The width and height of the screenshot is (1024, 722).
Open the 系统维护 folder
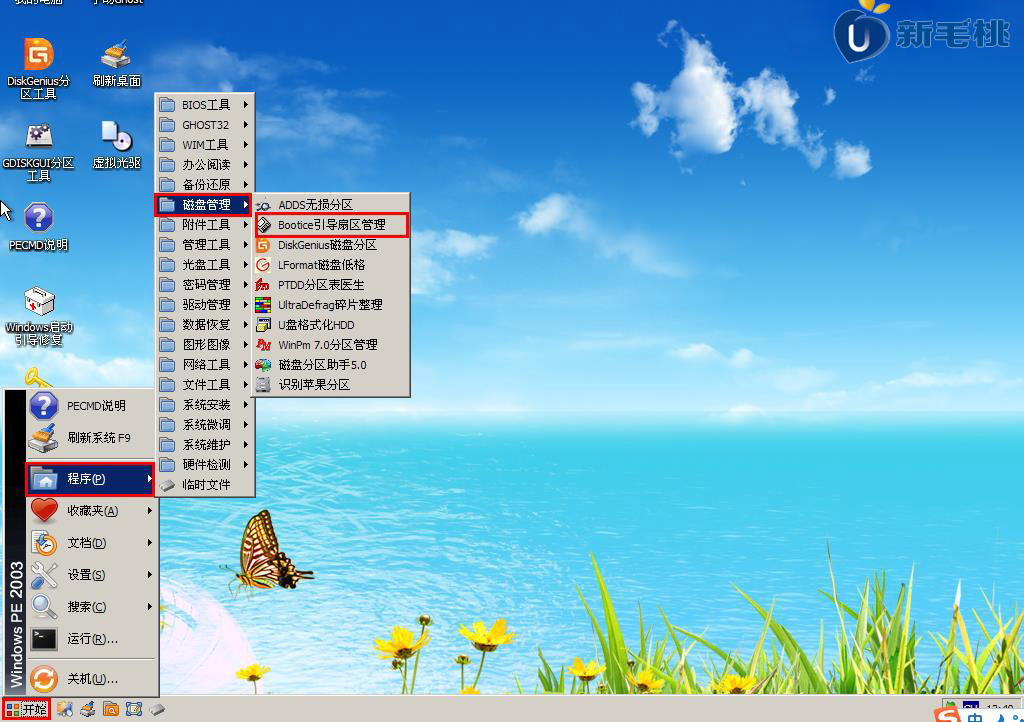point(204,445)
